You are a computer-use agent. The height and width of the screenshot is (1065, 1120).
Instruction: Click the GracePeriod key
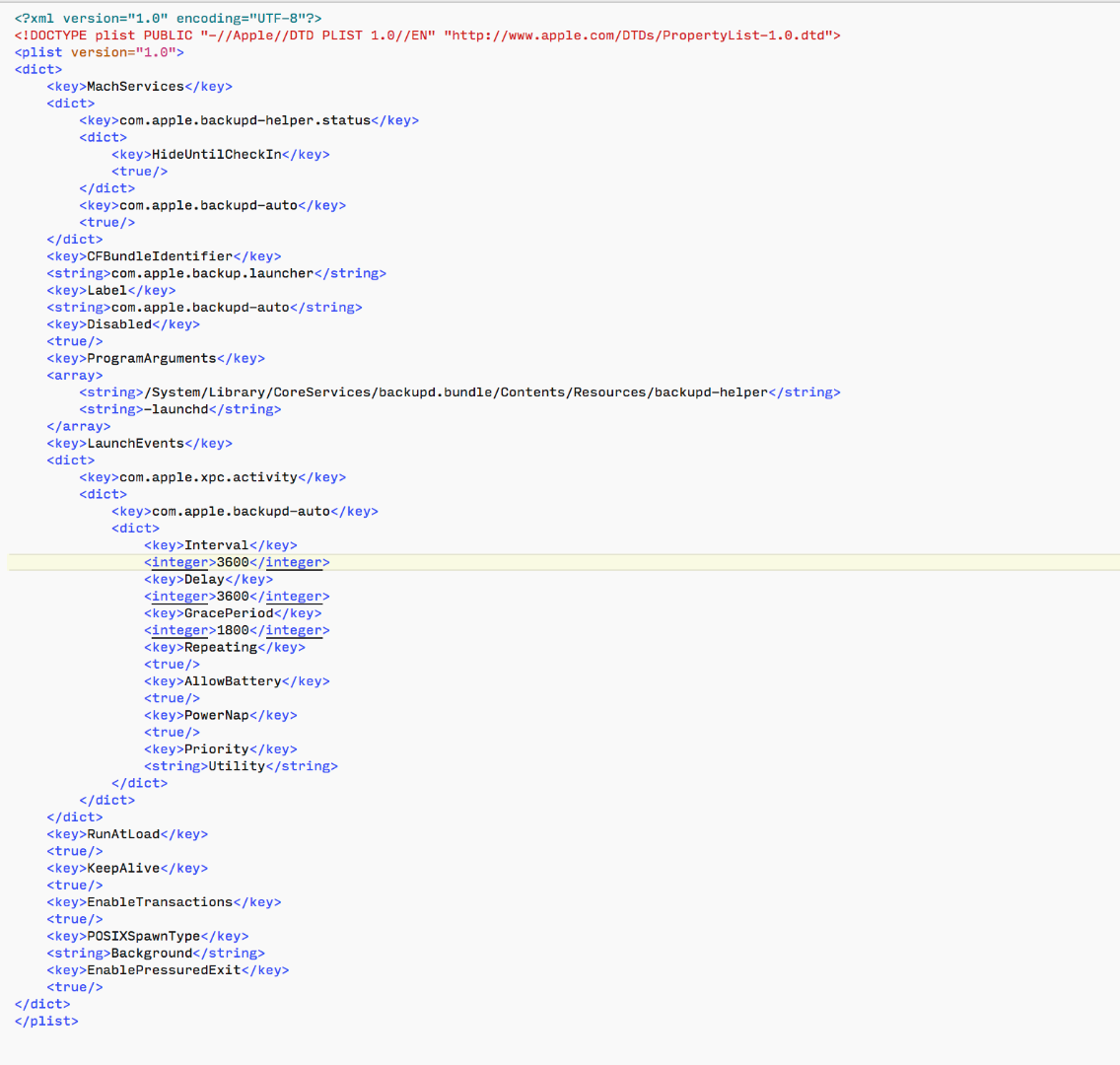click(x=229, y=613)
